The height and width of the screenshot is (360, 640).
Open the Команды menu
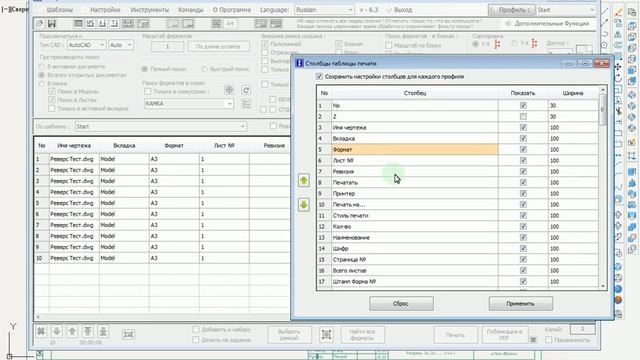pos(191,9)
